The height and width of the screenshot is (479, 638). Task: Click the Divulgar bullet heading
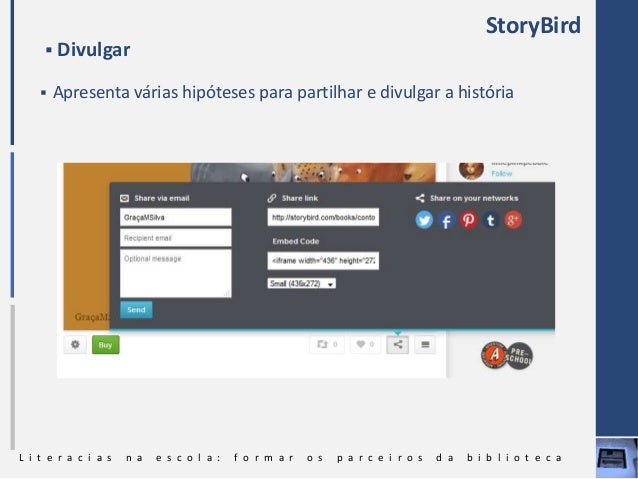click(94, 50)
